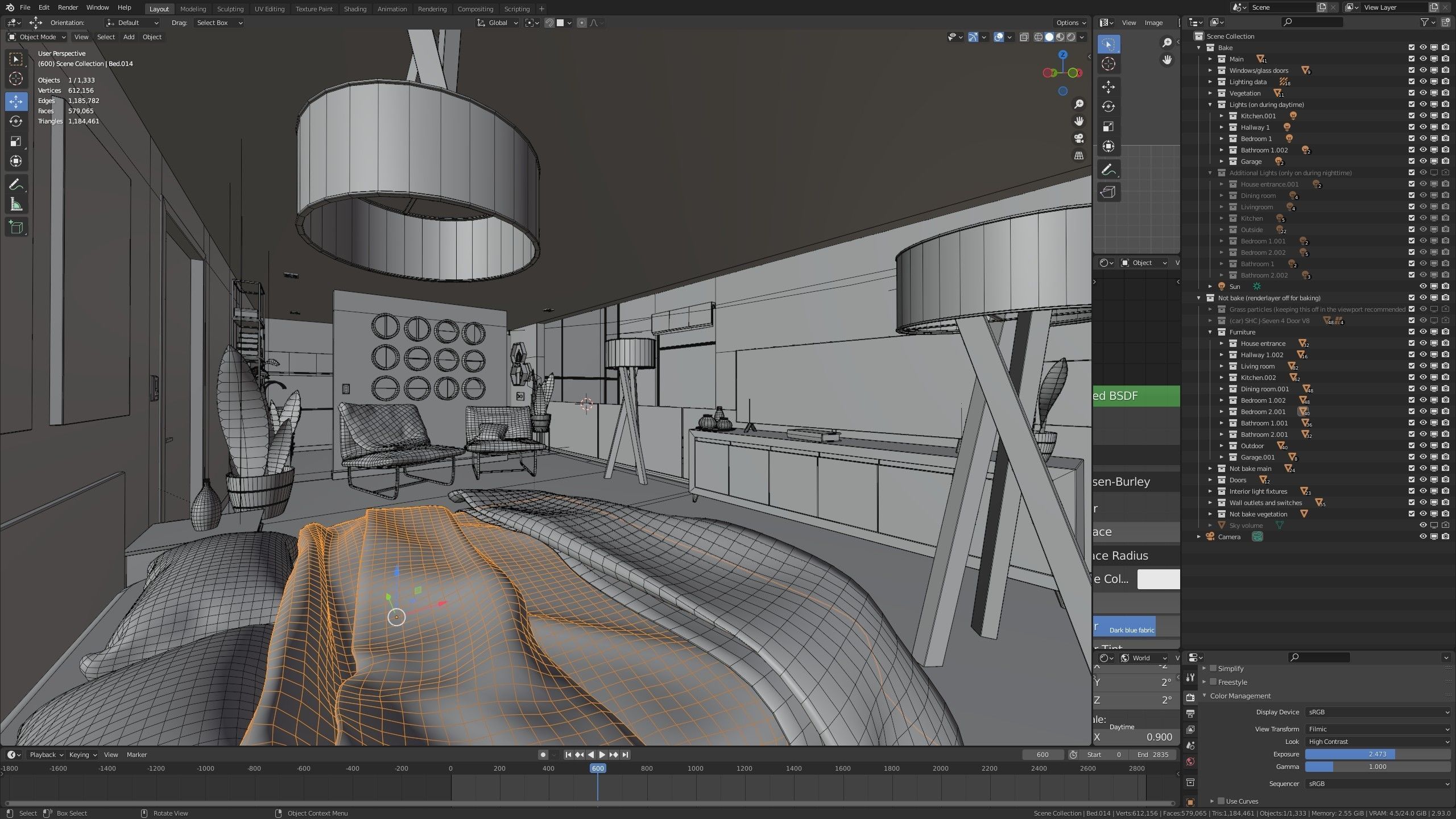Open Output properties tab icon
The image size is (1456, 819).
tap(1190, 714)
